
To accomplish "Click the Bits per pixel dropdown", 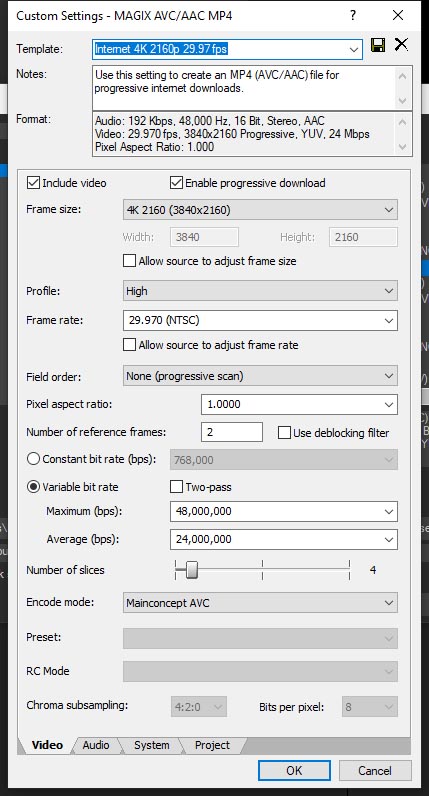I will 370,707.
